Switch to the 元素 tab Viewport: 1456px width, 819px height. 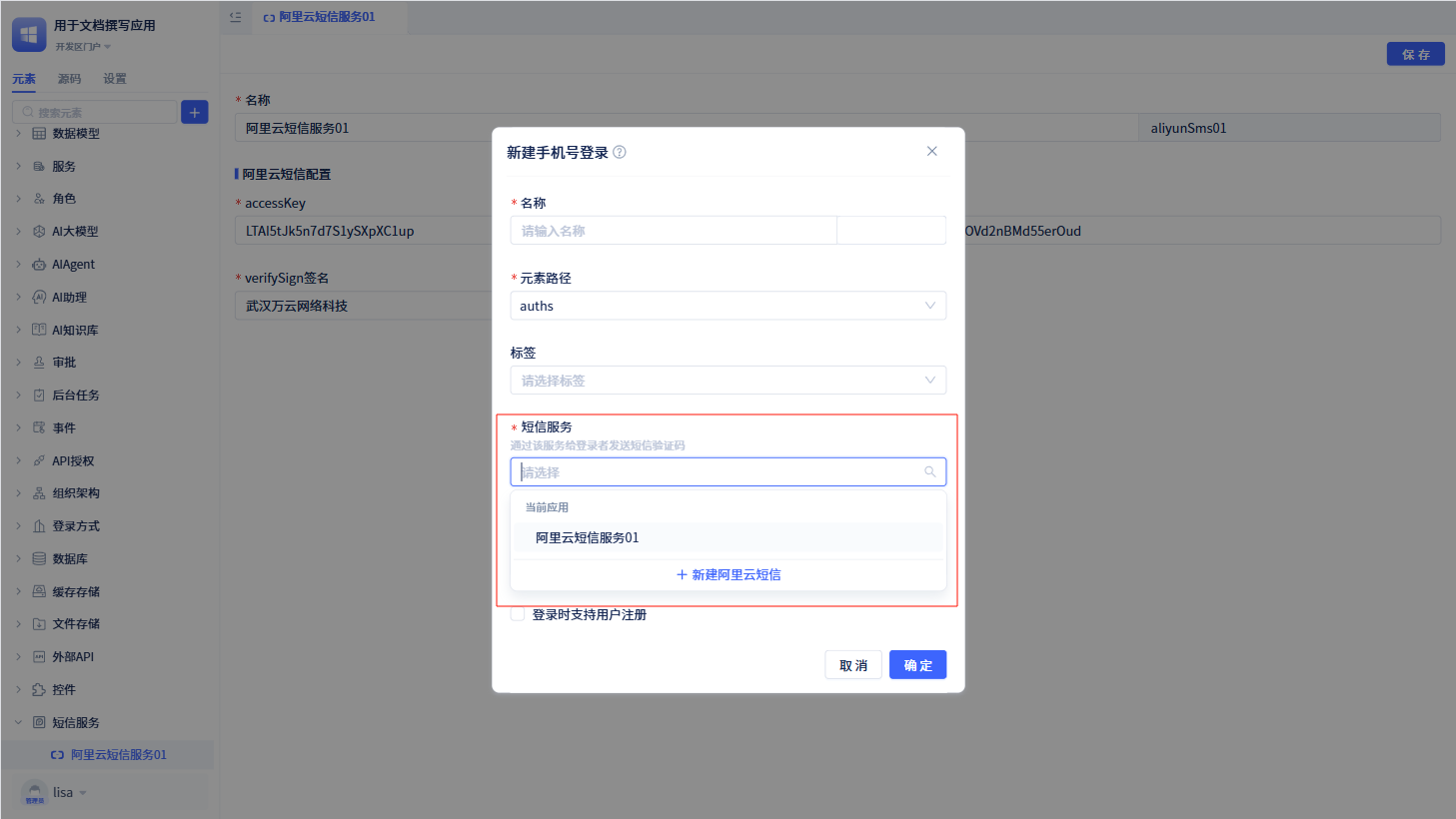(24, 79)
